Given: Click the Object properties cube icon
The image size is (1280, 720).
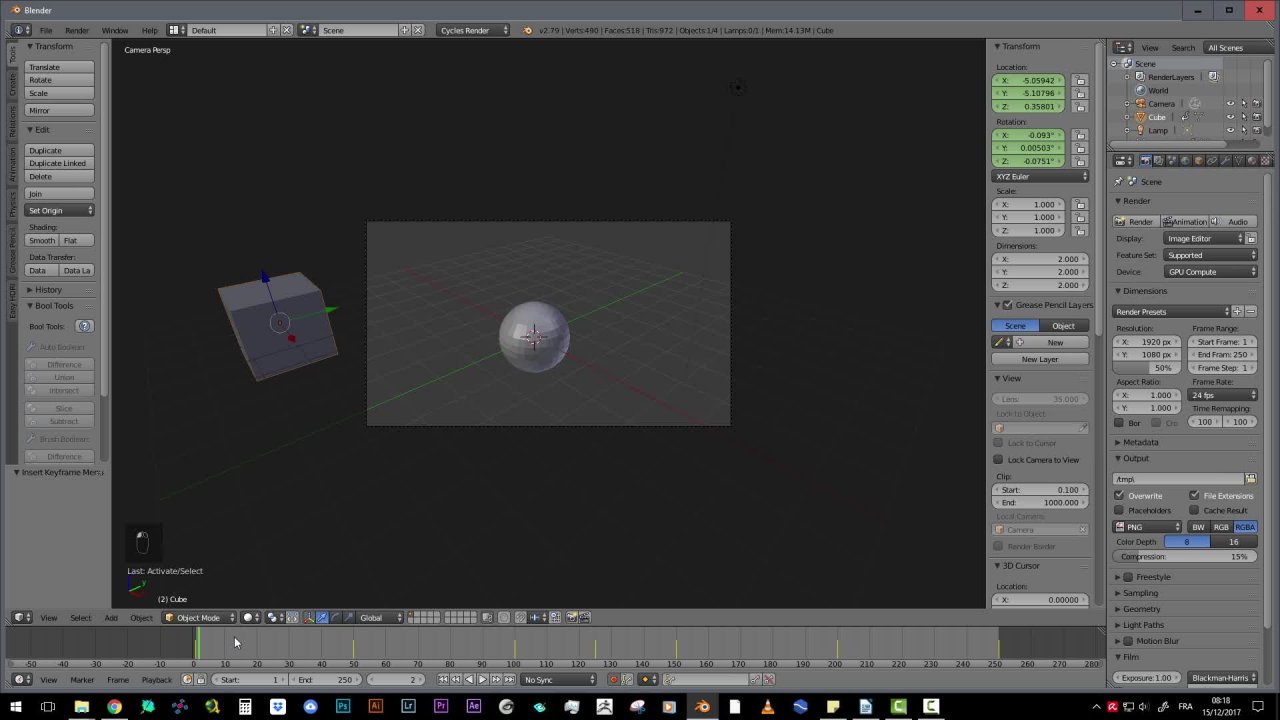Looking at the screenshot, I should click(x=1198, y=160).
